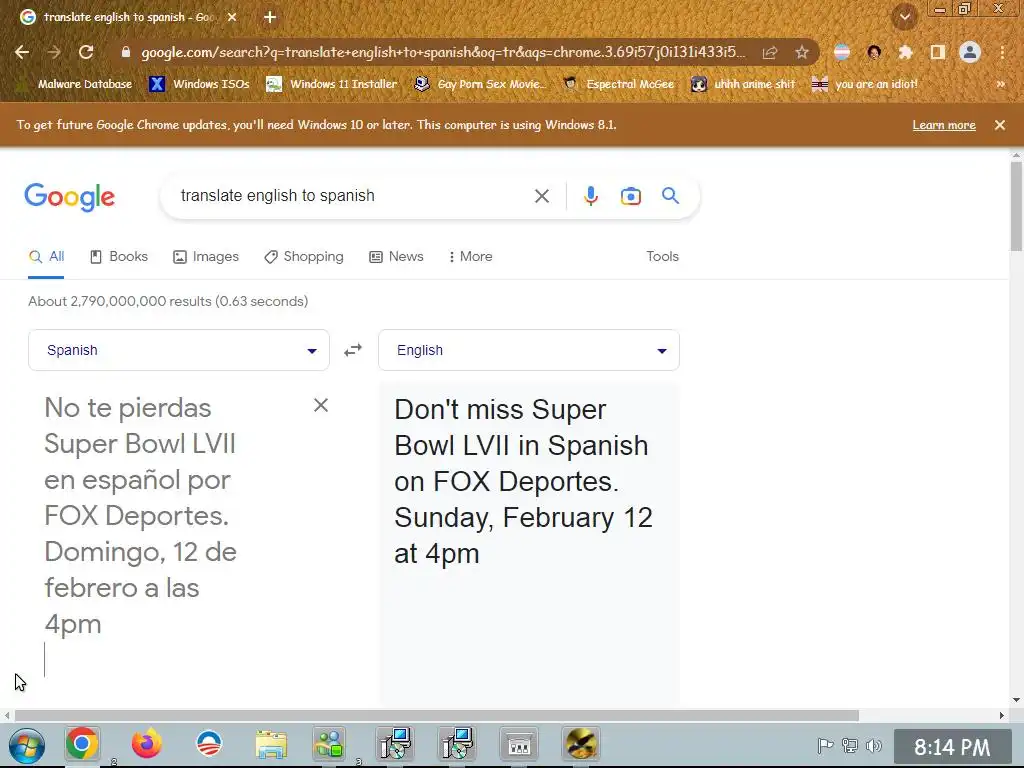Click the English translation output

pyautogui.click(x=523, y=481)
